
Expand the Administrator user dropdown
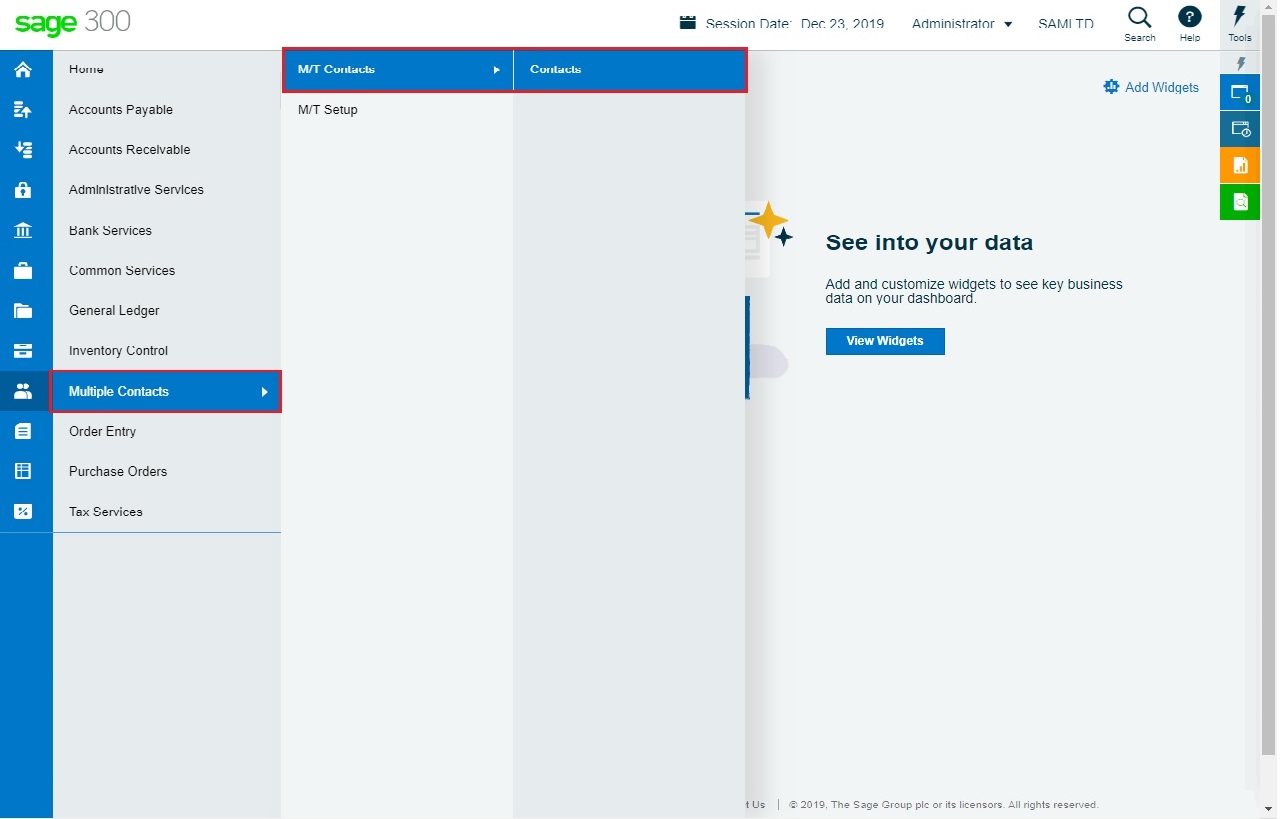[x=962, y=24]
